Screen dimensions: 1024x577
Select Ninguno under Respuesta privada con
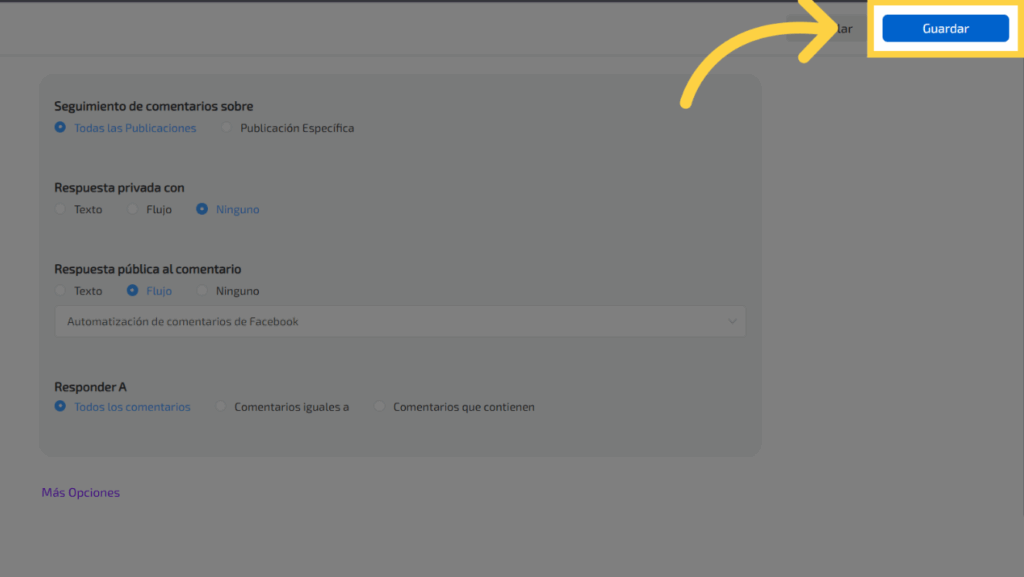click(x=202, y=209)
